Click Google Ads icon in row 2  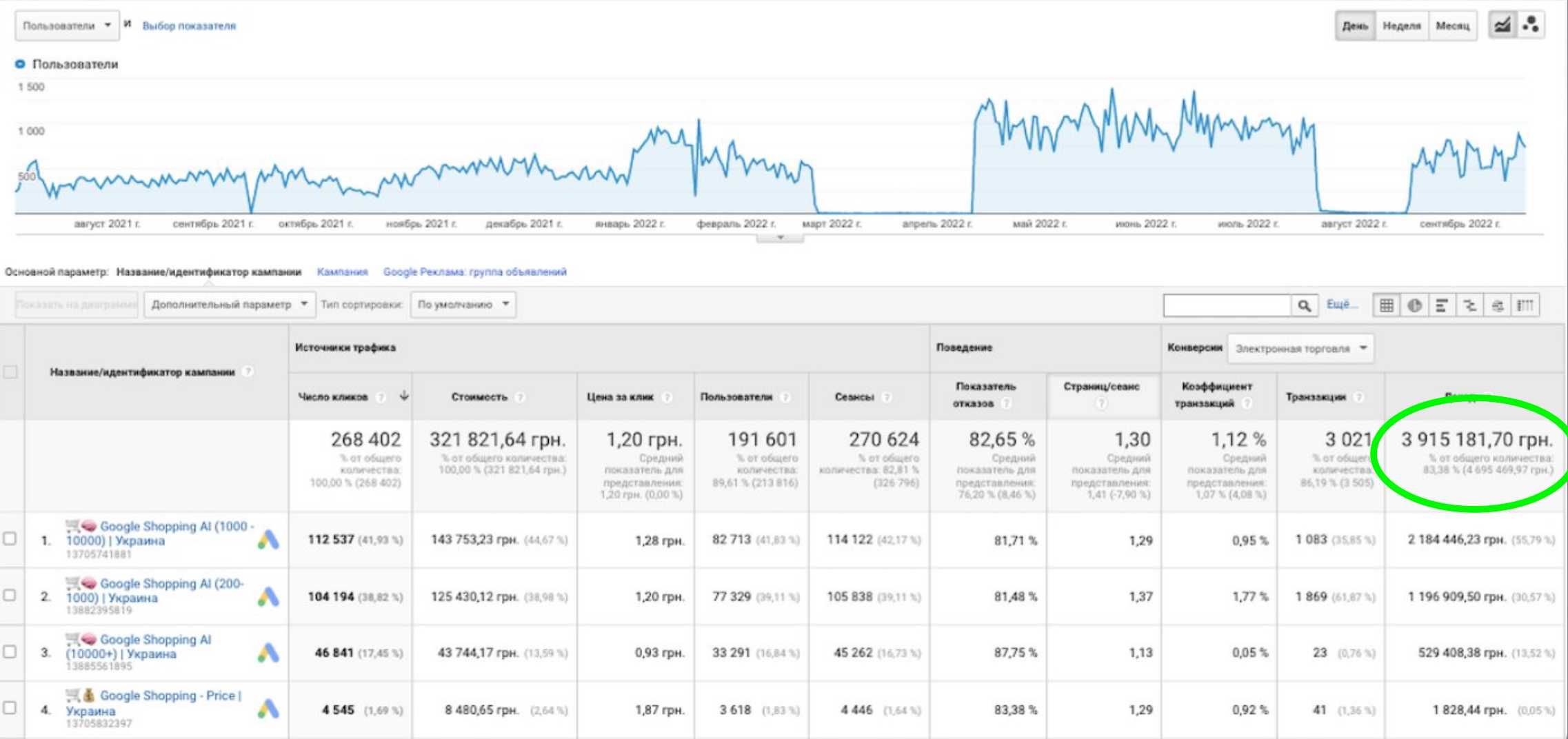pyautogui.click(x=268, y=597)
